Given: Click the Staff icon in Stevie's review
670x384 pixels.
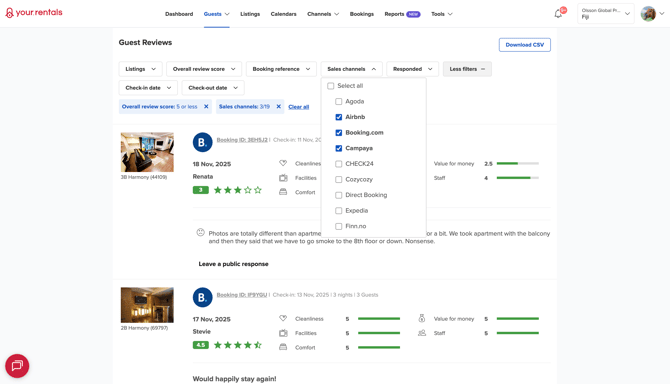Looking at the screenshot, I should click(x=422, y=333).
